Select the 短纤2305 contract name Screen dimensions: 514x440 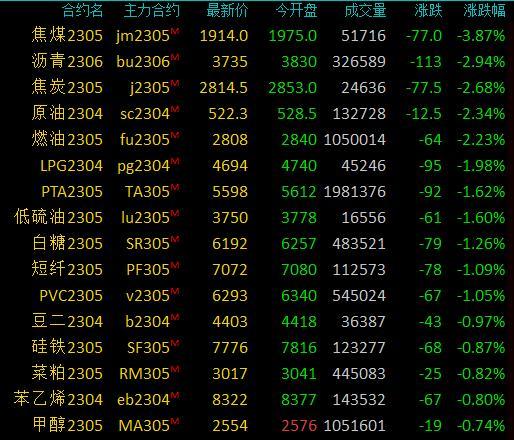67,269
